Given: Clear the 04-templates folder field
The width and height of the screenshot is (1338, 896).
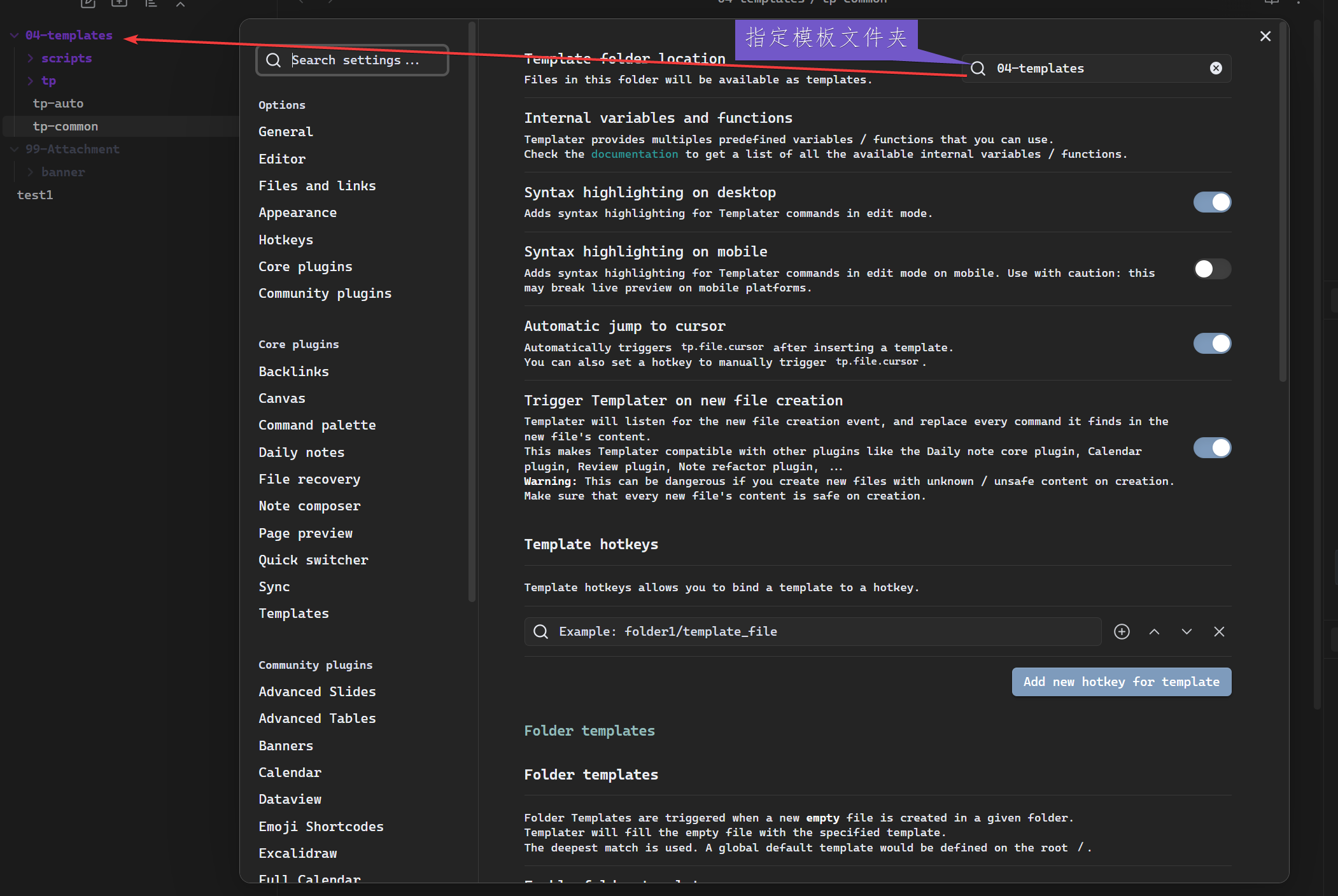Looking at the screenshot, I should pyautogui.click(x=1216, y=68).
